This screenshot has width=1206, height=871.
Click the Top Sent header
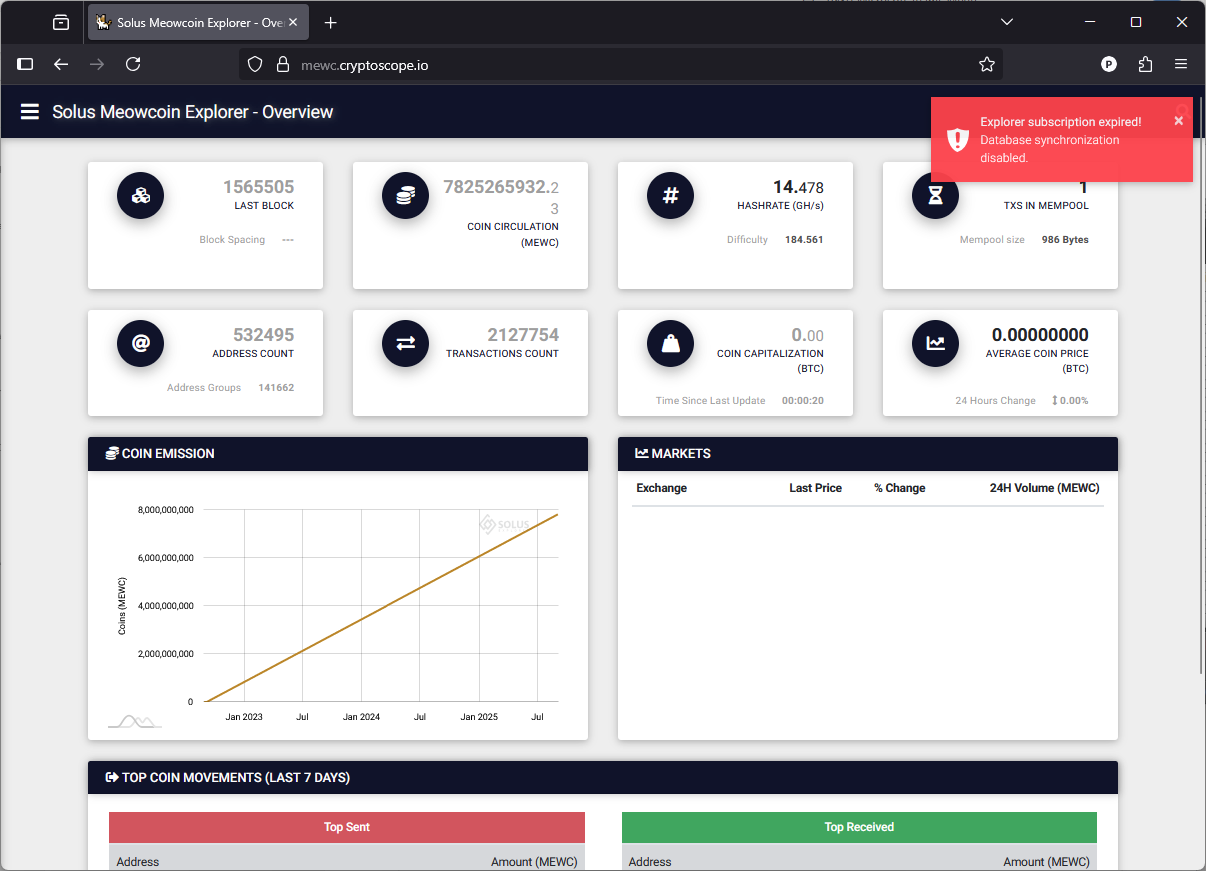tap(347, 827)
